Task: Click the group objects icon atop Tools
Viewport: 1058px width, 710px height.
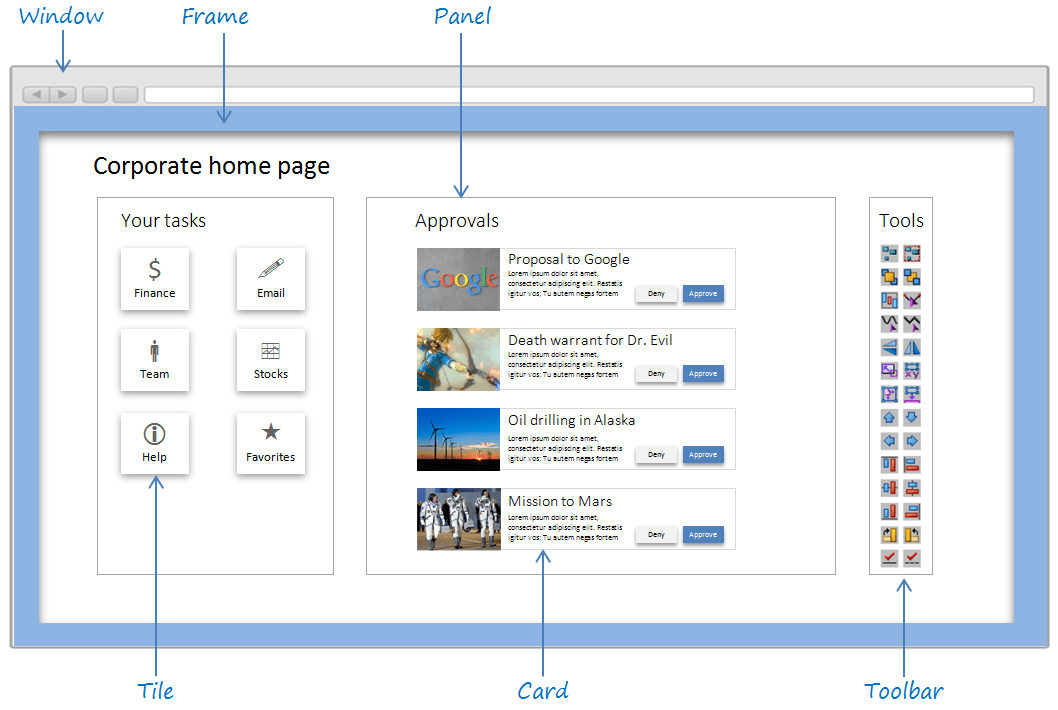Action: pyautogui.click(x=889, y=253)
